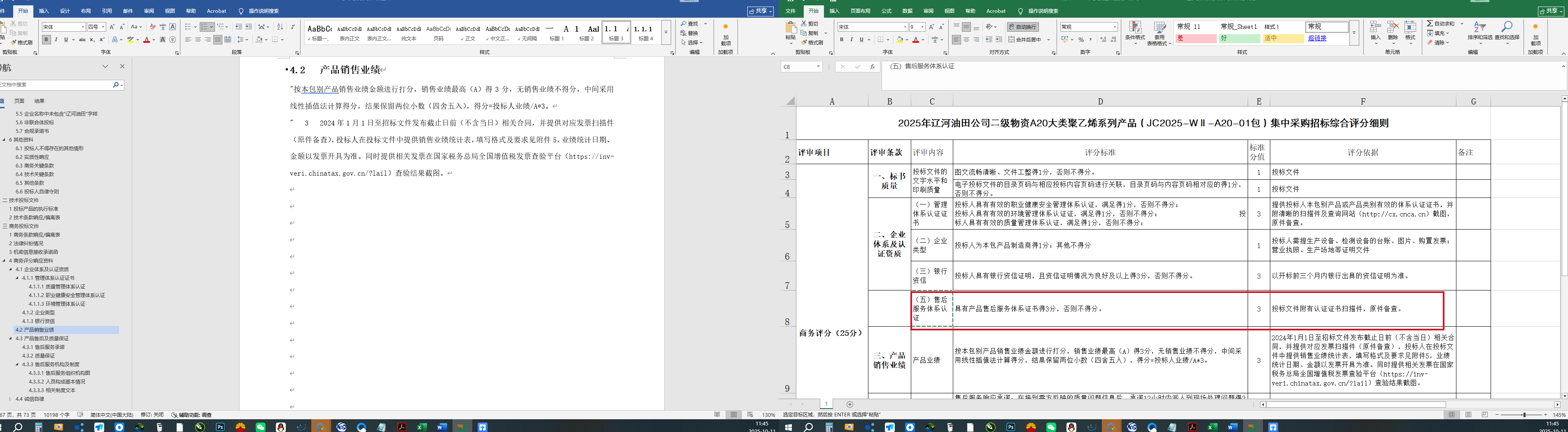Toggle bold in Excel font group
The height and width of the screenshot is (432, 1568).
coord(842,39)
